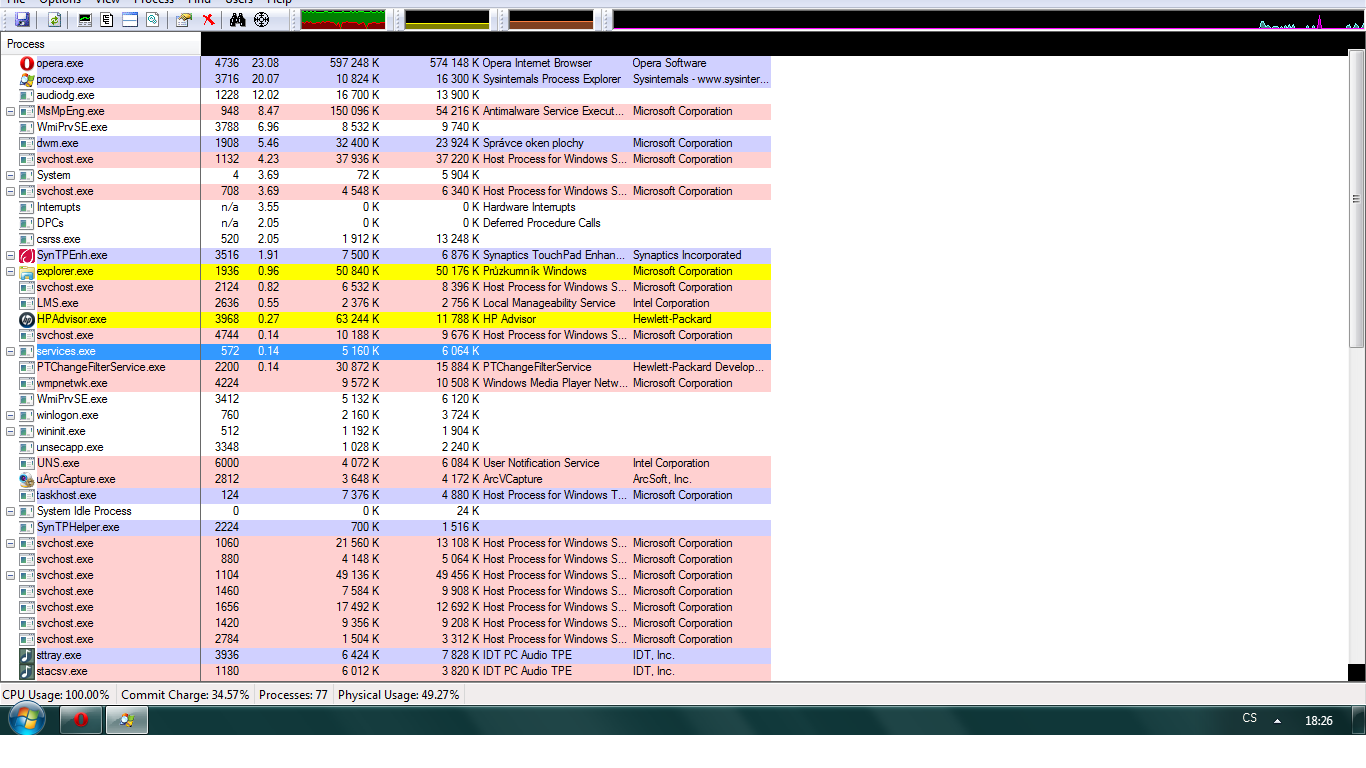This screenshot has width=1366, height=768.
Task: Switch to Opera from the taskbar
Action: [81, 720]
